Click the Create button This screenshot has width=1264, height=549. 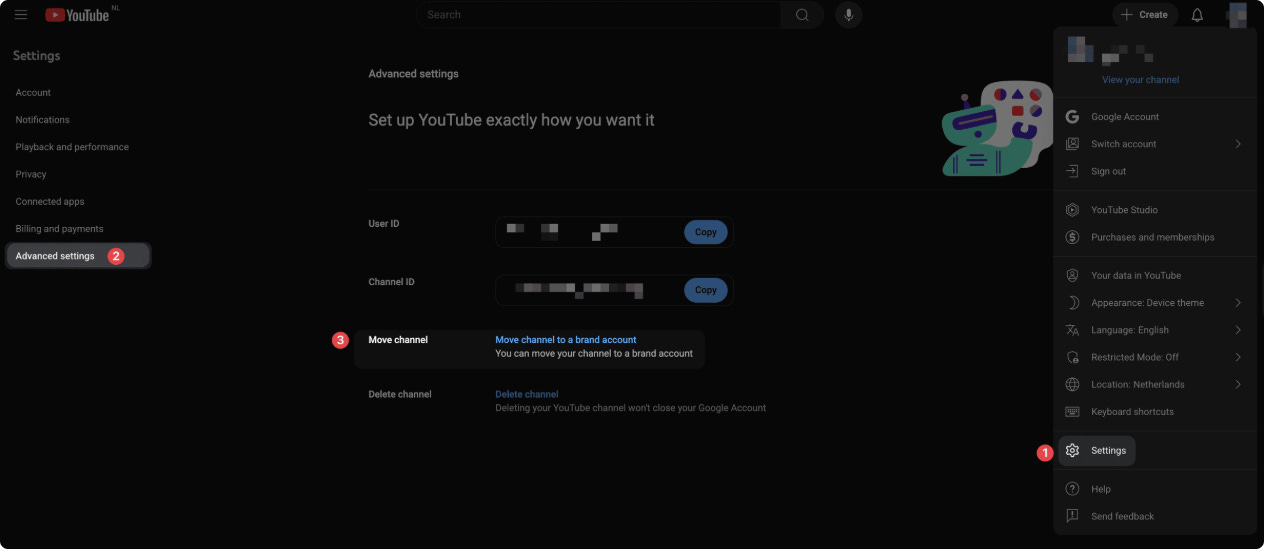pyautogui.click(x=1145, y=15)
